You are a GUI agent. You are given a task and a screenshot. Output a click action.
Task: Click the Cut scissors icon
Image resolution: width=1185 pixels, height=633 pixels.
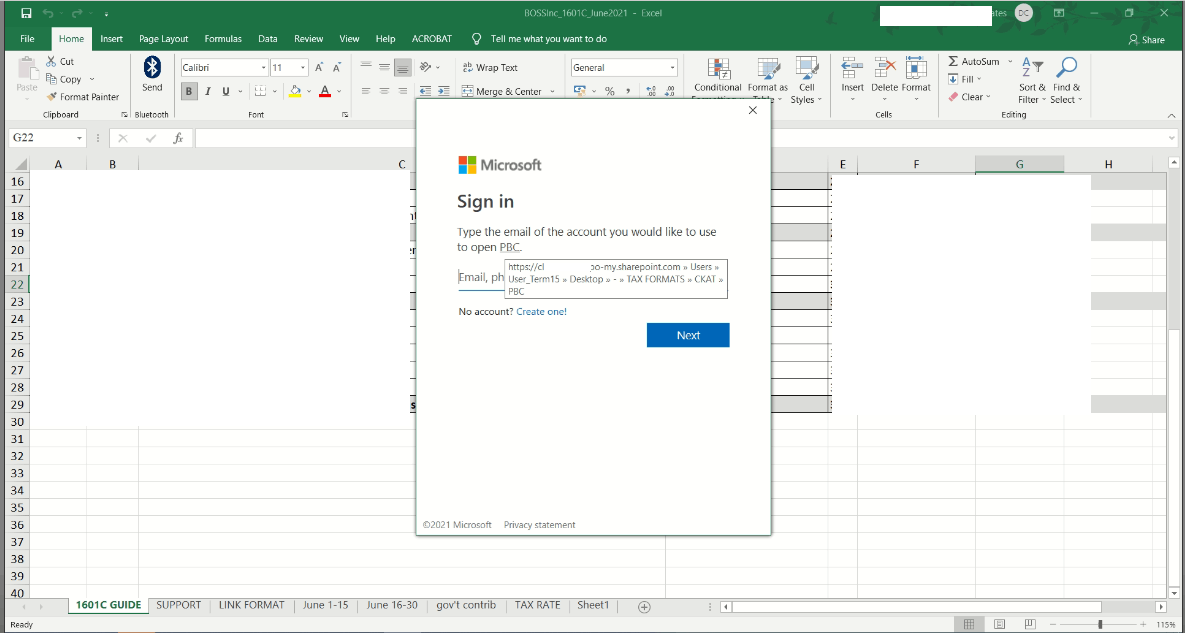(51, 61)
